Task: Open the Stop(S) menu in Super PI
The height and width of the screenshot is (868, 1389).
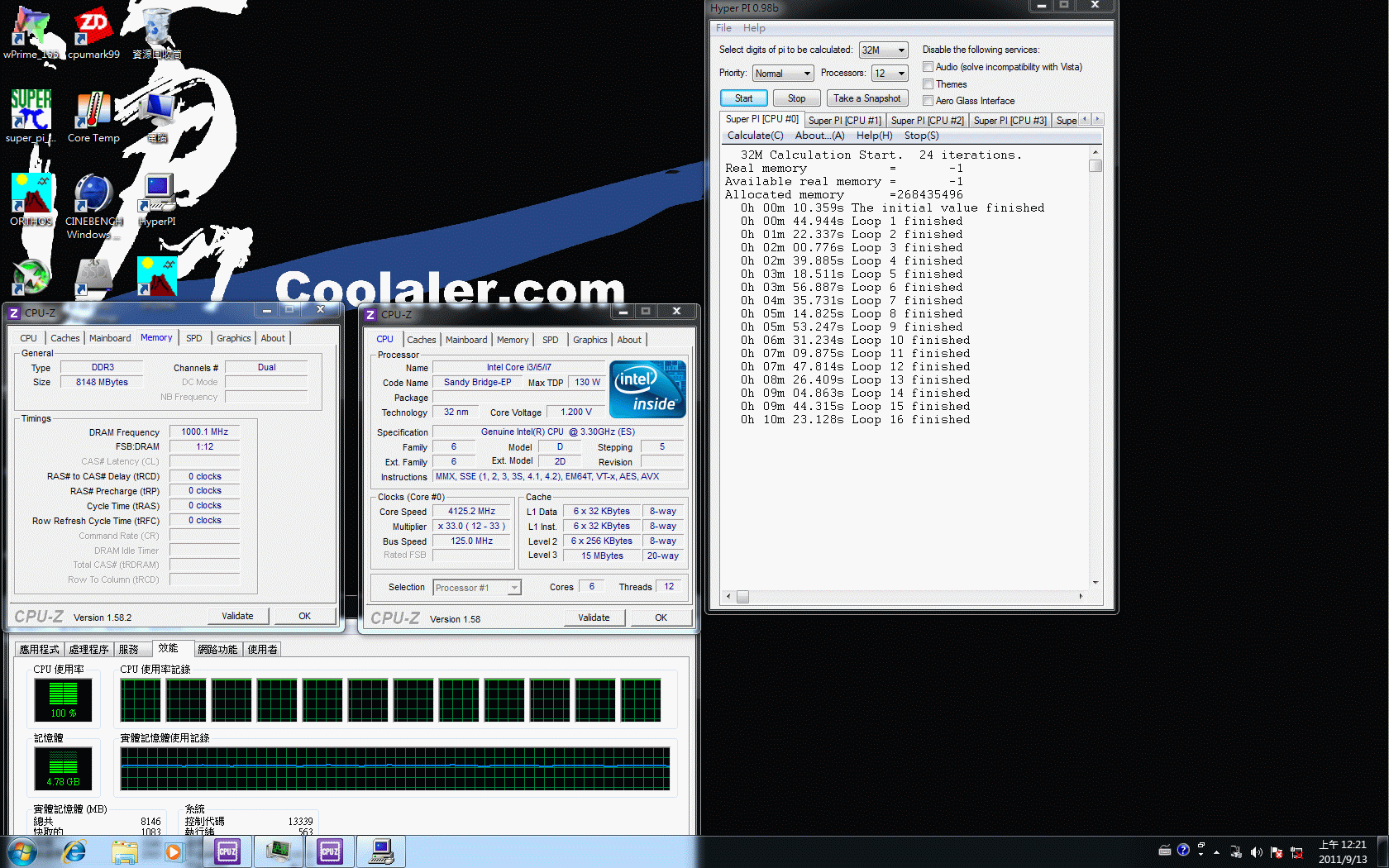Action: pyautogui.click(x=921, y=136)
